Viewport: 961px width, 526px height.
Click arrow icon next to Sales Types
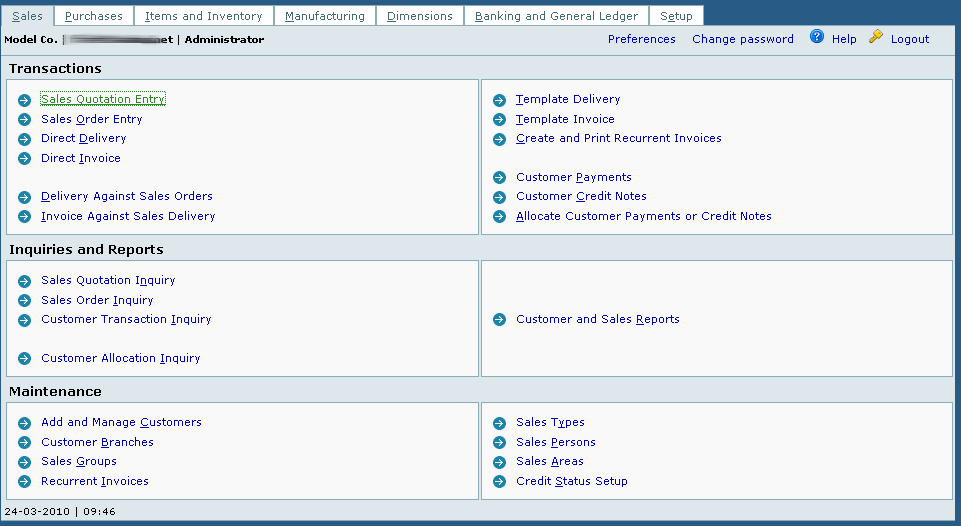point(499,423)
